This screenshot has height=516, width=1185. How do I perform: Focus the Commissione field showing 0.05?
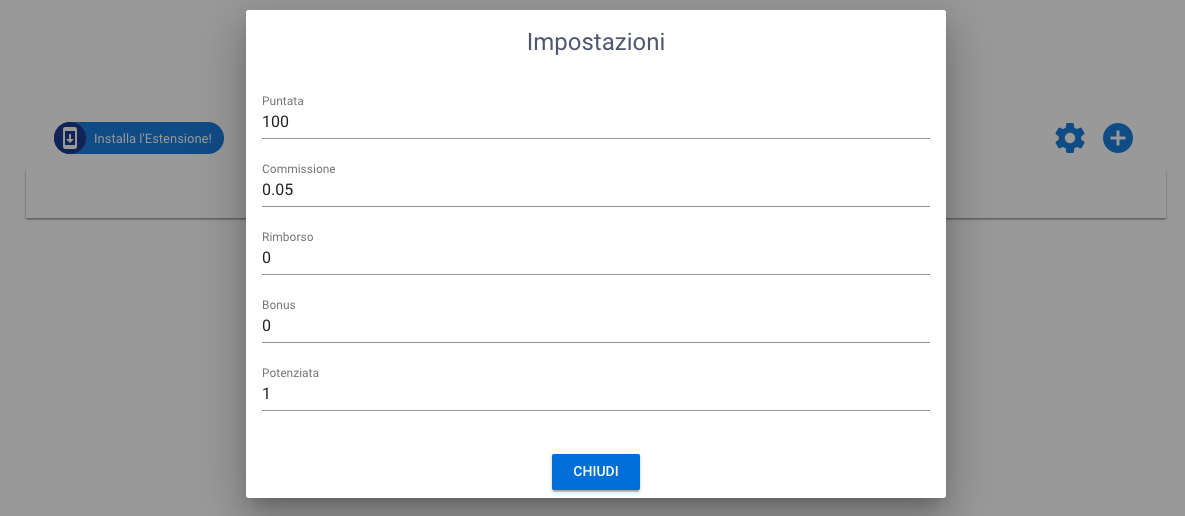pyautogui.click(x=596, y=190)
